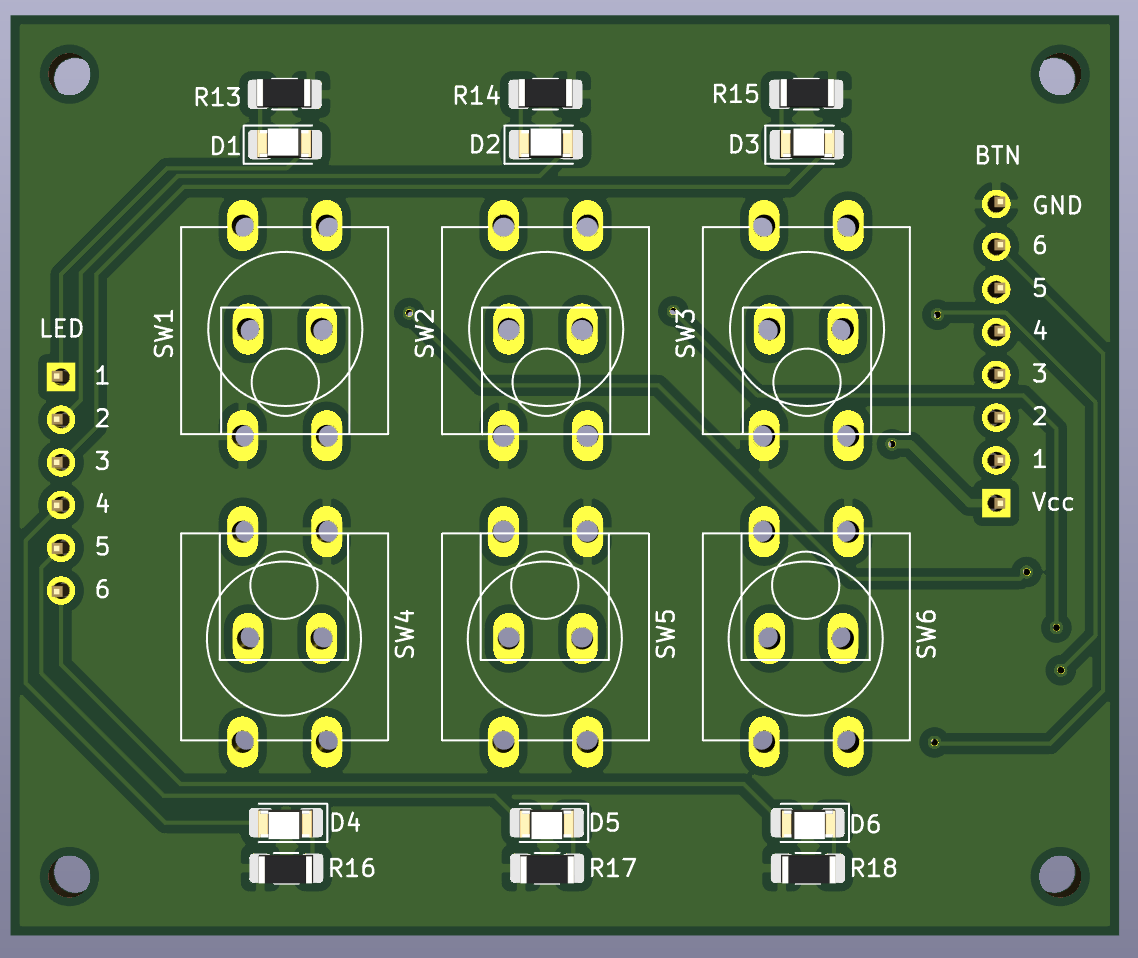The width and height of the screenshot is (1138, 958).
Task: Click the LED header pin 6 pad
Action: coord(61,590)
